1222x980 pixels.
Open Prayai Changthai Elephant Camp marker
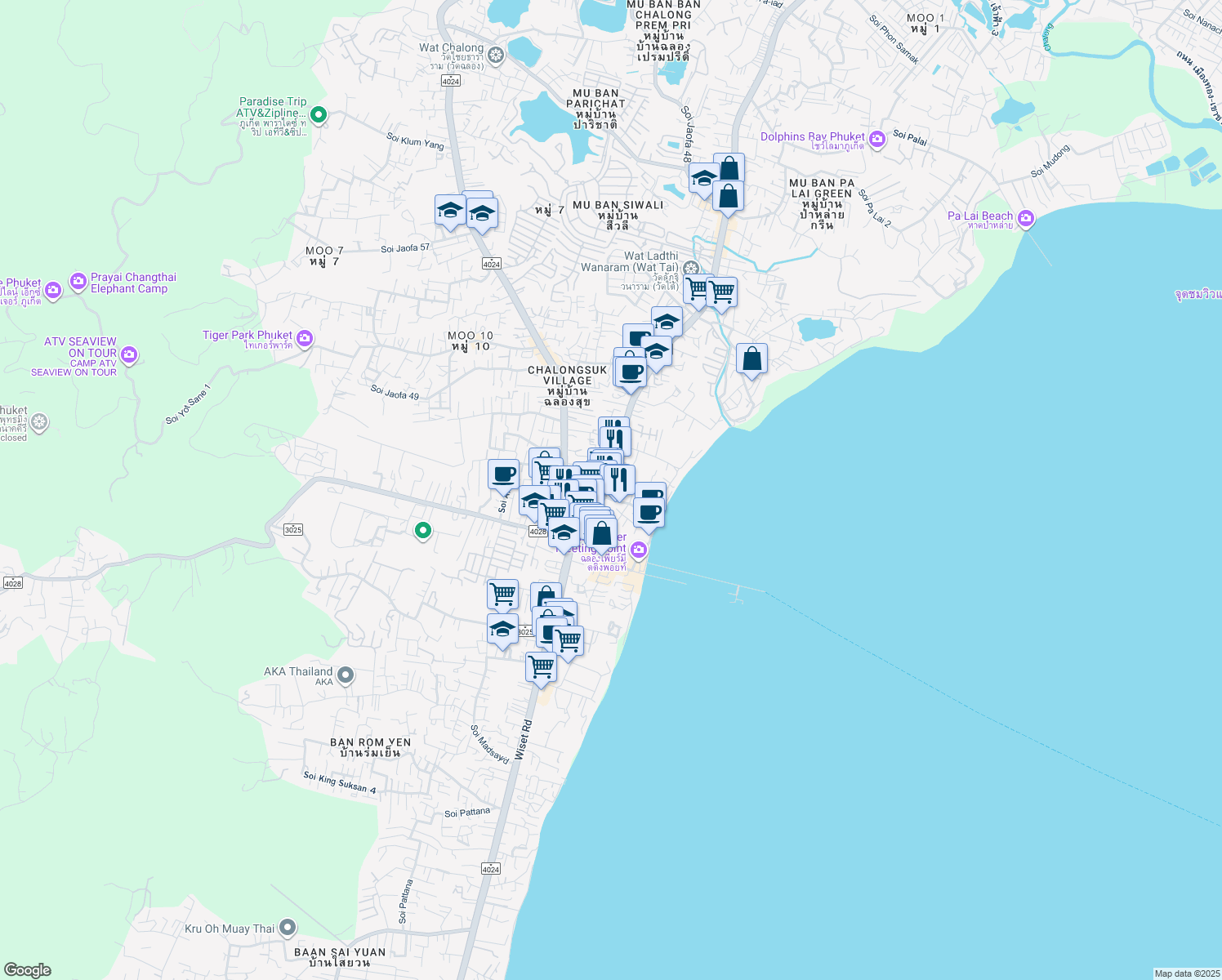pos(78,282)
